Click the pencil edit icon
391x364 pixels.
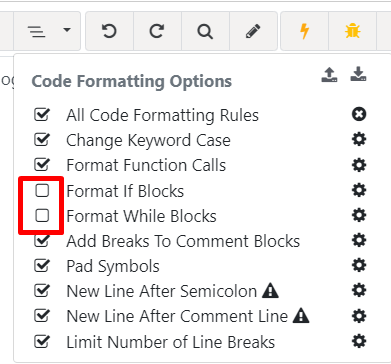click(x=253, y=31)
